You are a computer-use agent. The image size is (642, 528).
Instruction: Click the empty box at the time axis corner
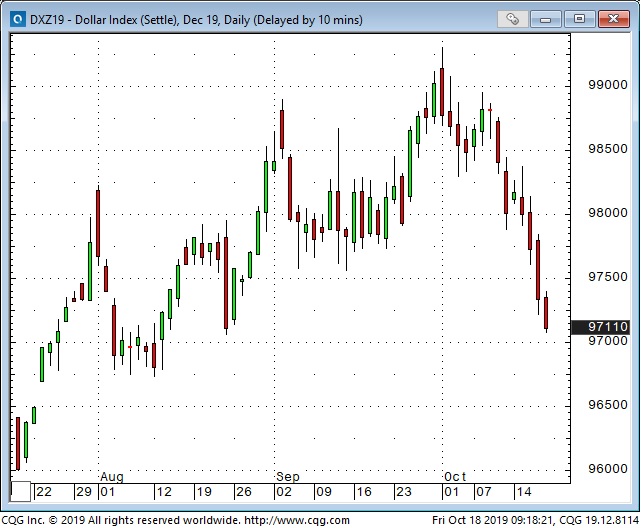(x=20, y=492)
